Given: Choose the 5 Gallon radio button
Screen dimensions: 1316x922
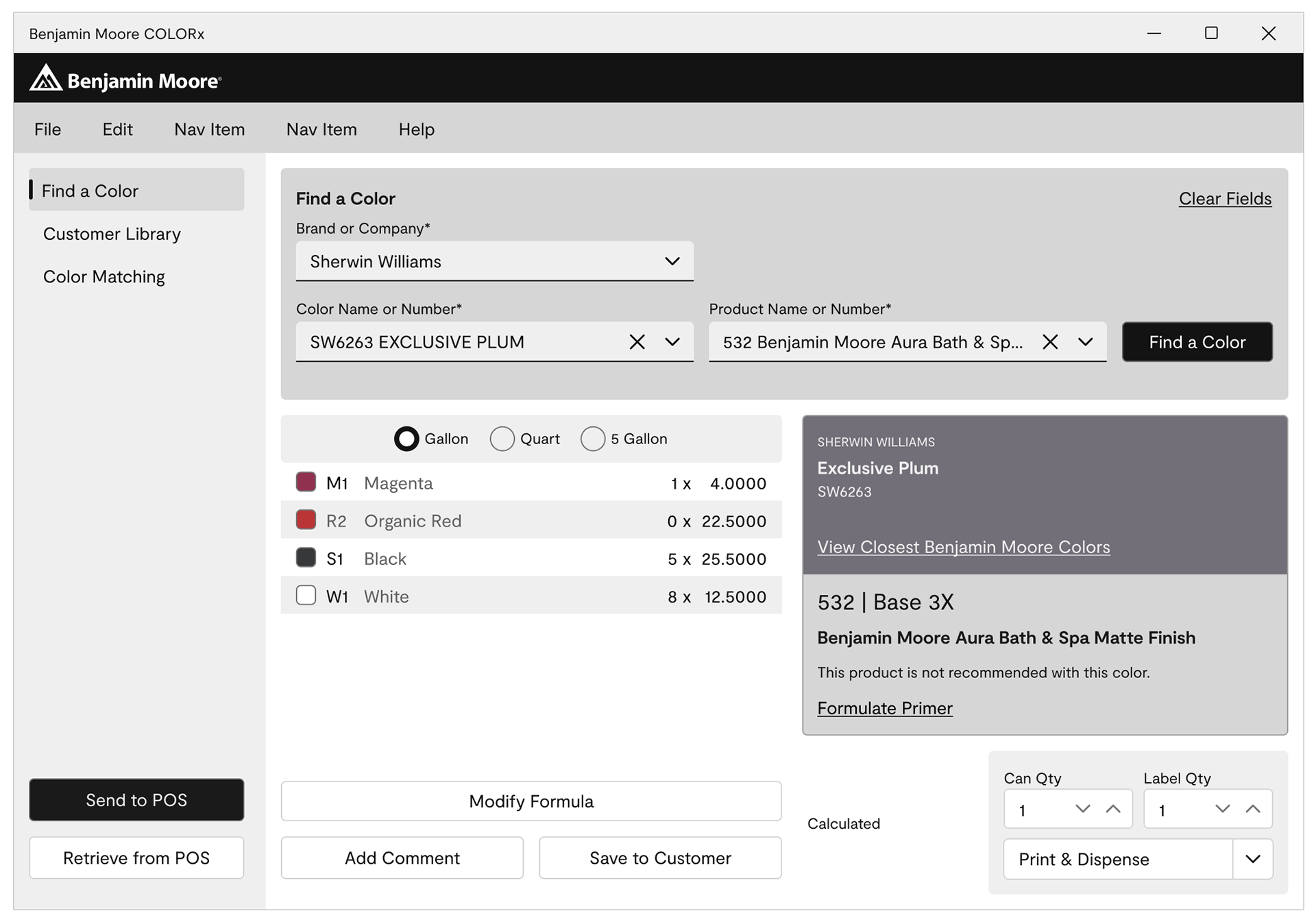Looking at the screenshot, I should [593, 439].
